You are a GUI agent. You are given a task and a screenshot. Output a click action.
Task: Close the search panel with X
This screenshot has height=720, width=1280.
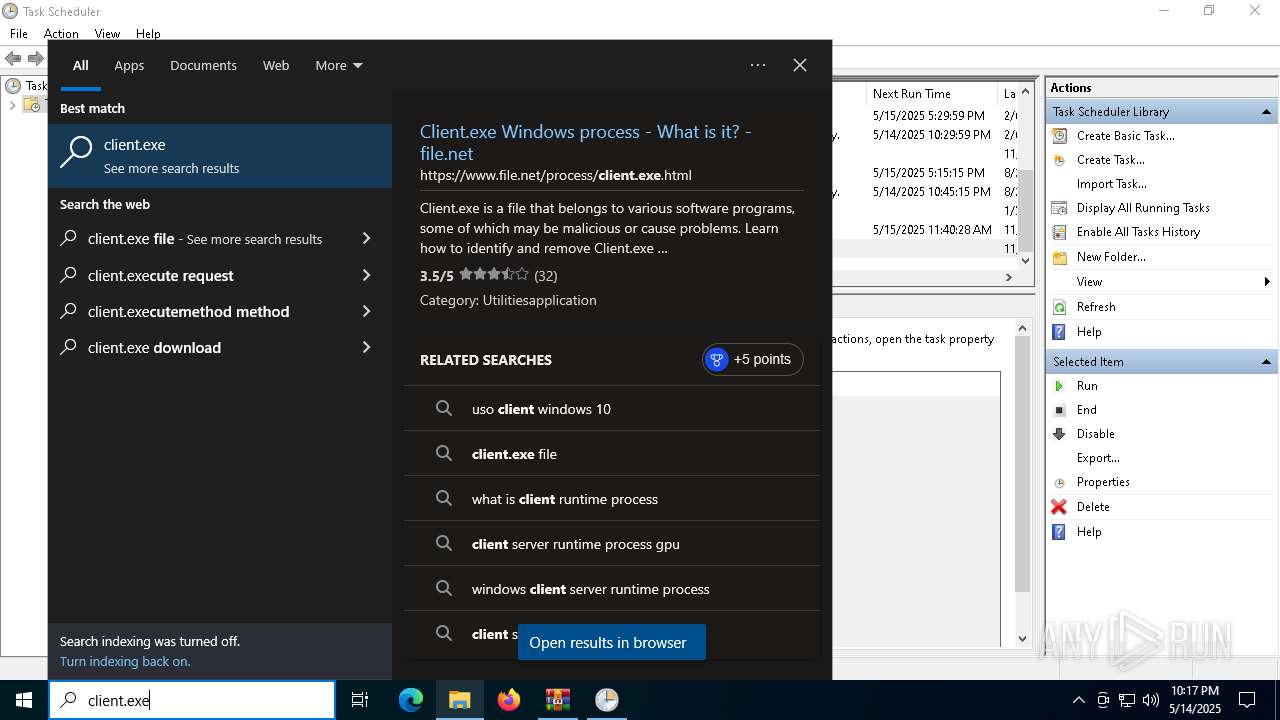pos(800,65)
